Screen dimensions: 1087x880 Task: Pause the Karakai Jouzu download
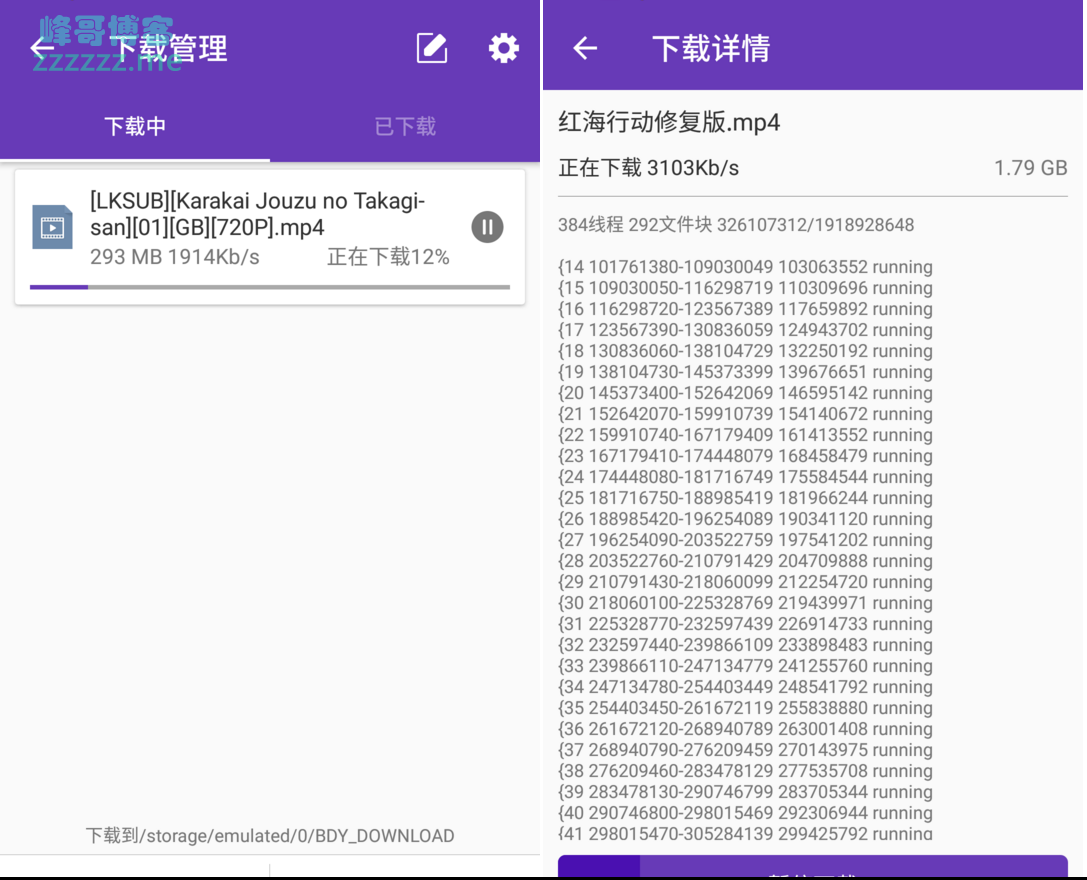click(487, 227)
